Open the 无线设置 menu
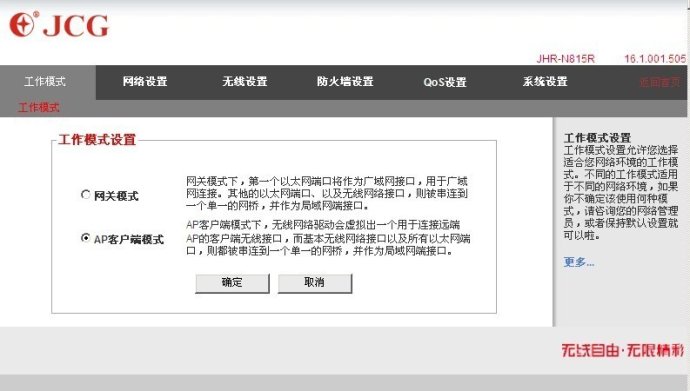This screenshot has height=391, width=690. (x=245, y=82)
